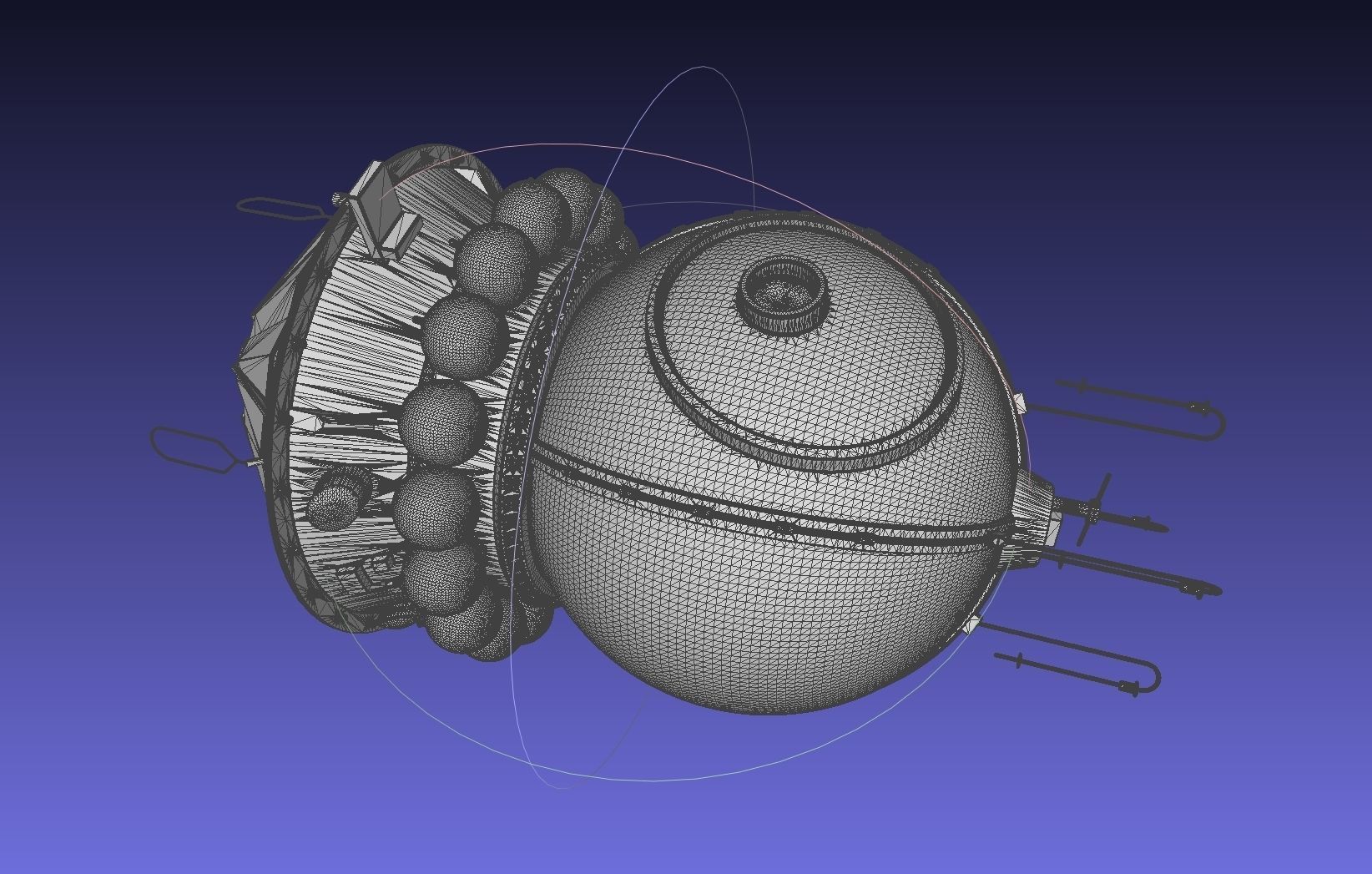This screenshot has height=874, width=1372.
Task: Click the lower-right hooked antenna
Action: click(1068, 656)
